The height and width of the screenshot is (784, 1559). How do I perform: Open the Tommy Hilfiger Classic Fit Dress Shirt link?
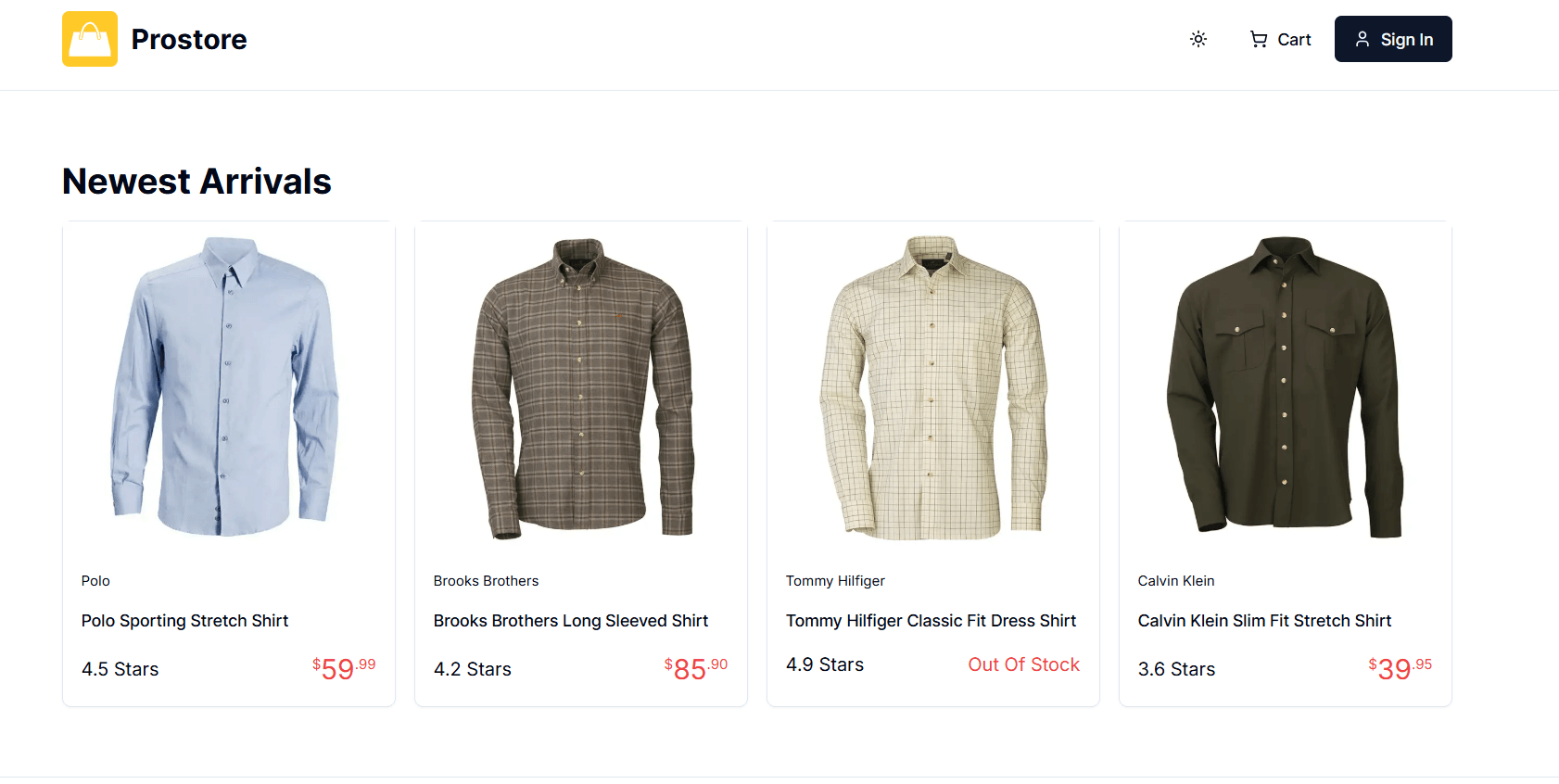click(931, 621)
